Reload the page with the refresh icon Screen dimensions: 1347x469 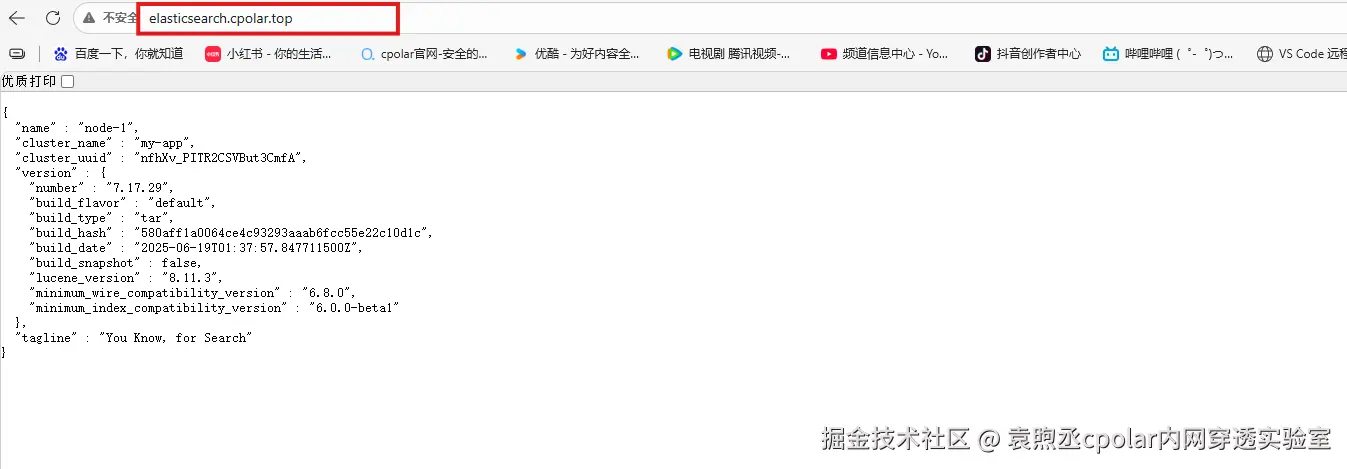click(53, 18)
